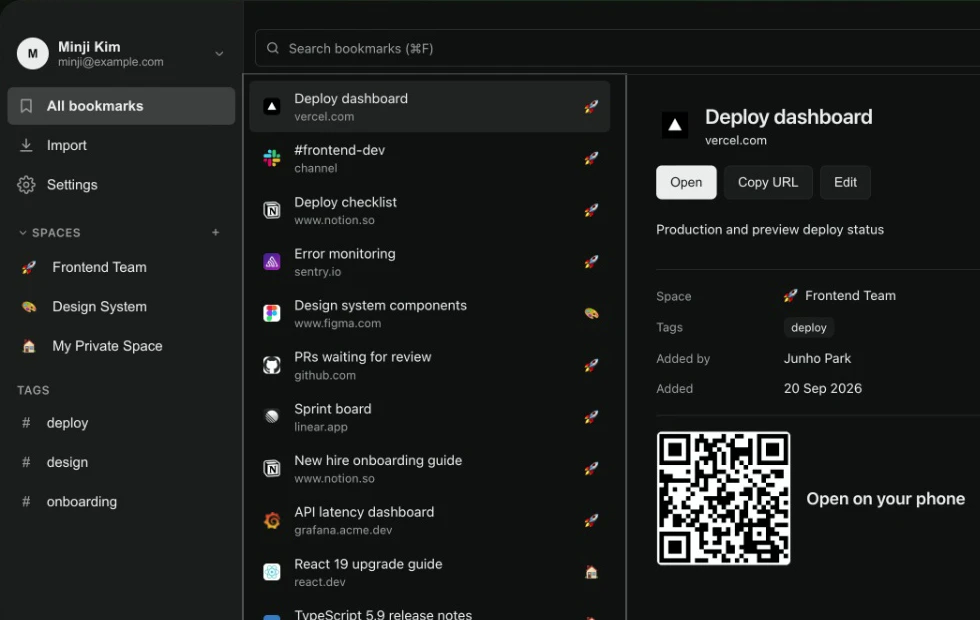Click the minji@example.com email
This screenshot has width=980, height=620.
[x=111, y=62]
